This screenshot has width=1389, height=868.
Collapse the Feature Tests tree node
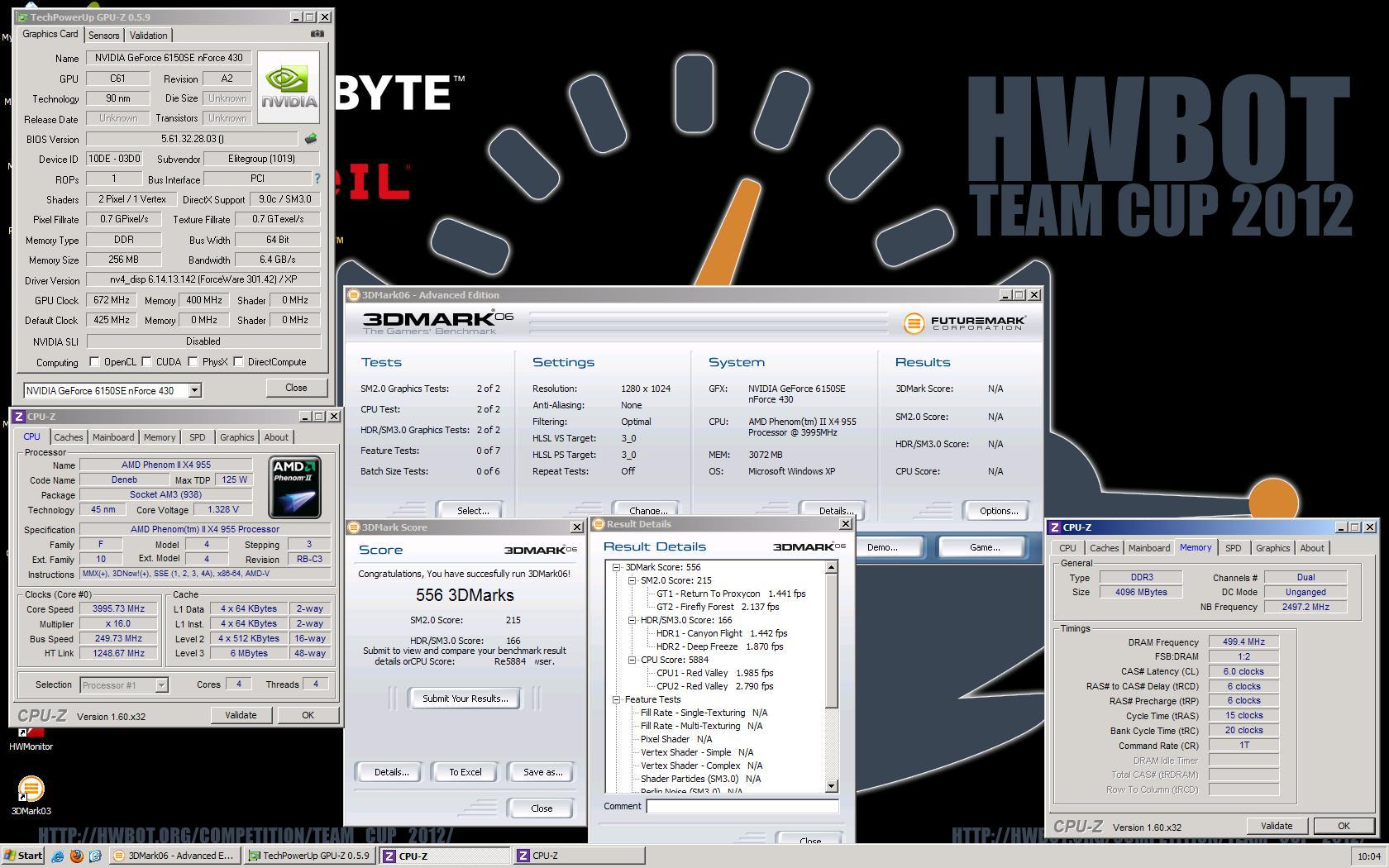(x=616, y=699)
